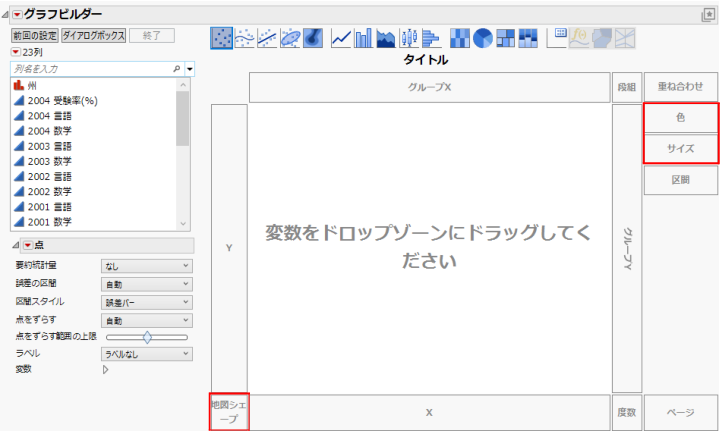Open the ラベル dropdown showing ラベルなし
The image size is (722, 431).
146,354
